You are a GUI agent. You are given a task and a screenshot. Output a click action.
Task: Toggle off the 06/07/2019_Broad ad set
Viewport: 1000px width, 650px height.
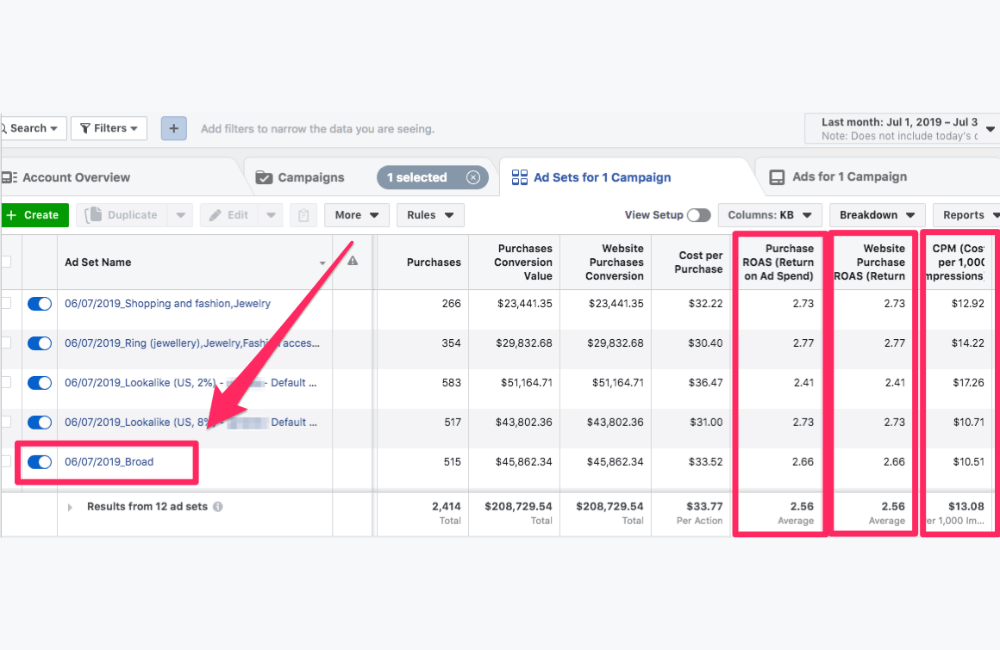click(40, 462)
